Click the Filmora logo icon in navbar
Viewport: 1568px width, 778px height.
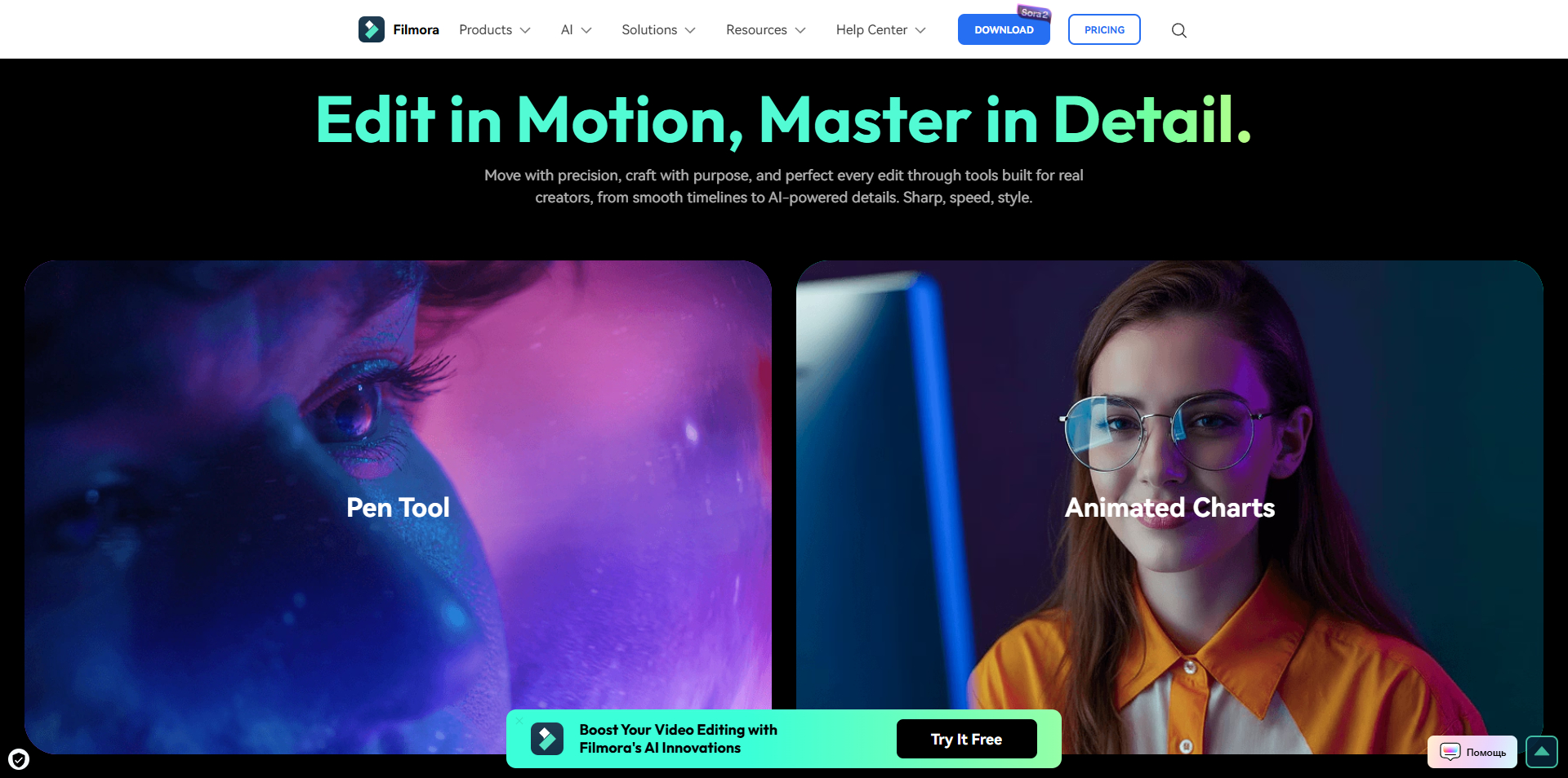(x=372, y=29)
